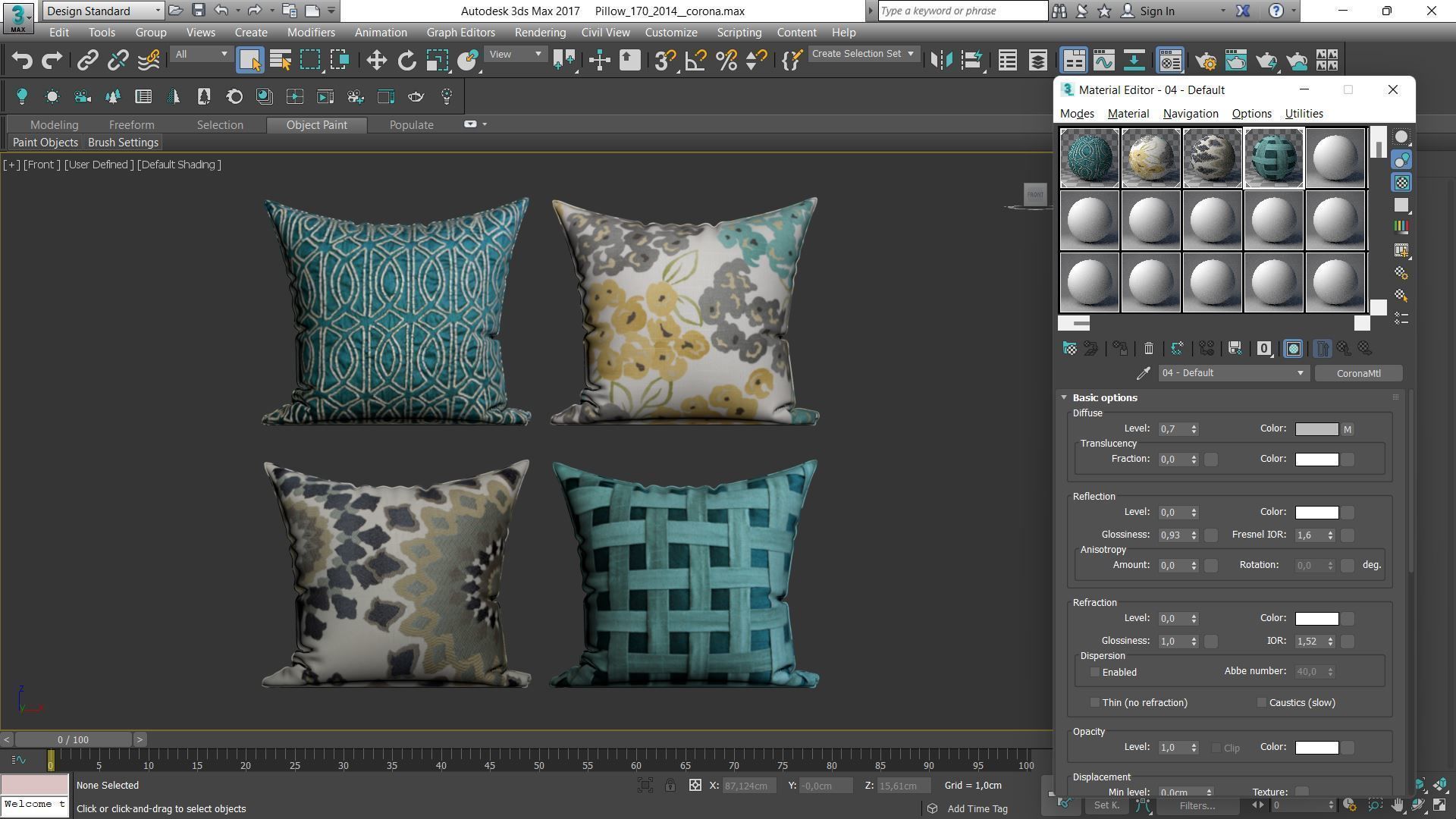This screenshot has width=1456, height=819.
Task: Toggle Show Shaded Material in Viewport
Action: [1293, 349]
